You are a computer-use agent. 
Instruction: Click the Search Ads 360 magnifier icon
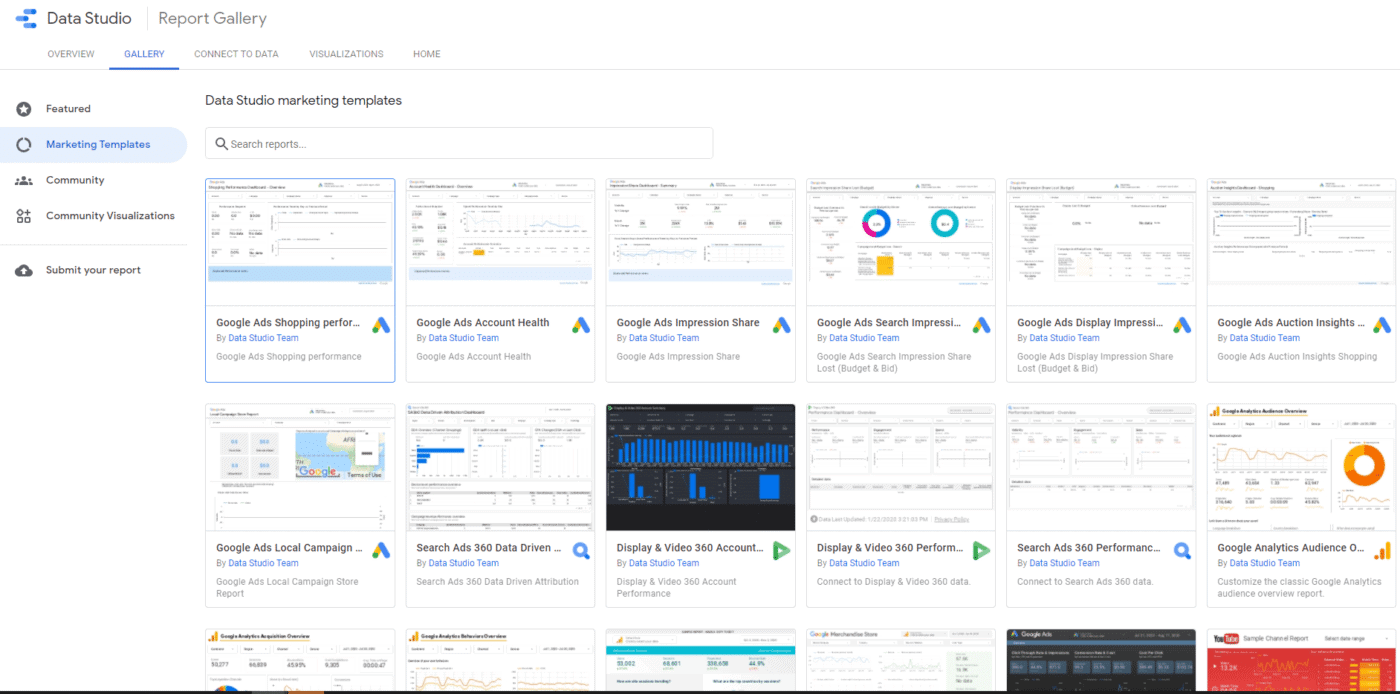point(581,550)
